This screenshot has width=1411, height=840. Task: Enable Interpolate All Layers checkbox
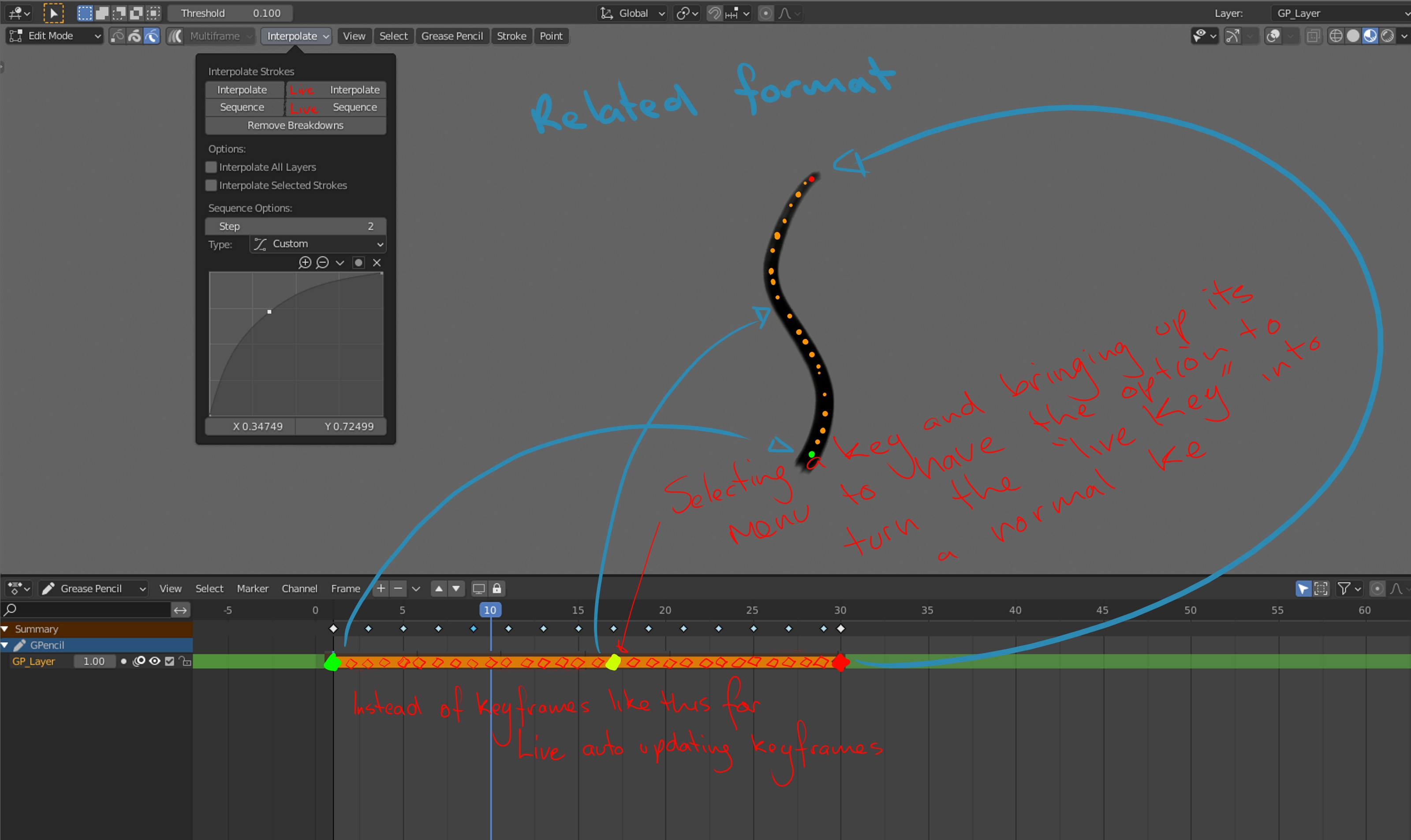coord(211,167)
